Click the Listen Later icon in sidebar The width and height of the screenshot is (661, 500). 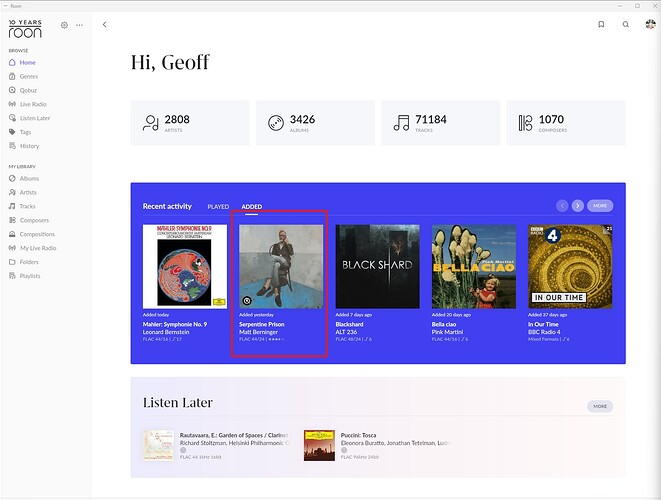(x=12, y=118)
